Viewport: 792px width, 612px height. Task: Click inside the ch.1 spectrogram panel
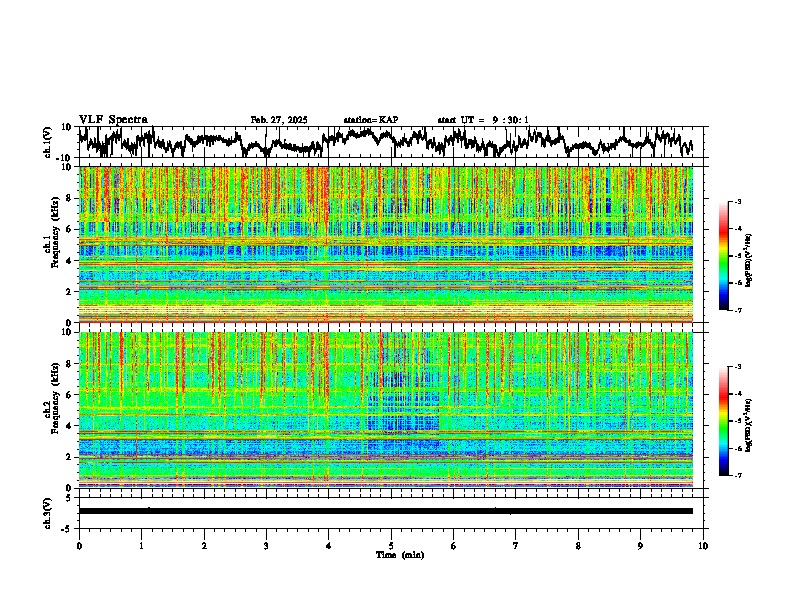point(385,244)
